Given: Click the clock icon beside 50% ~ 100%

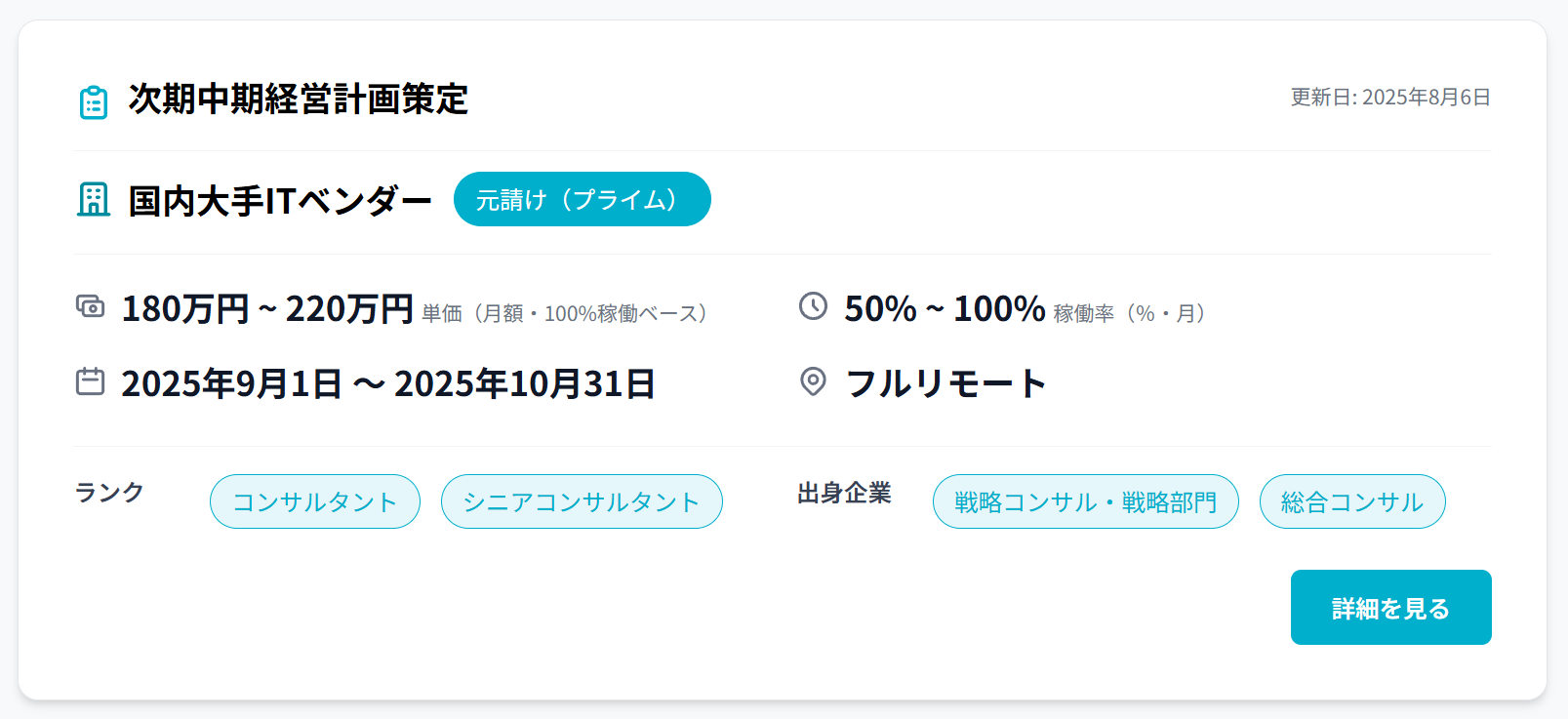Looking at the screenshot, I should click(813, 306).
